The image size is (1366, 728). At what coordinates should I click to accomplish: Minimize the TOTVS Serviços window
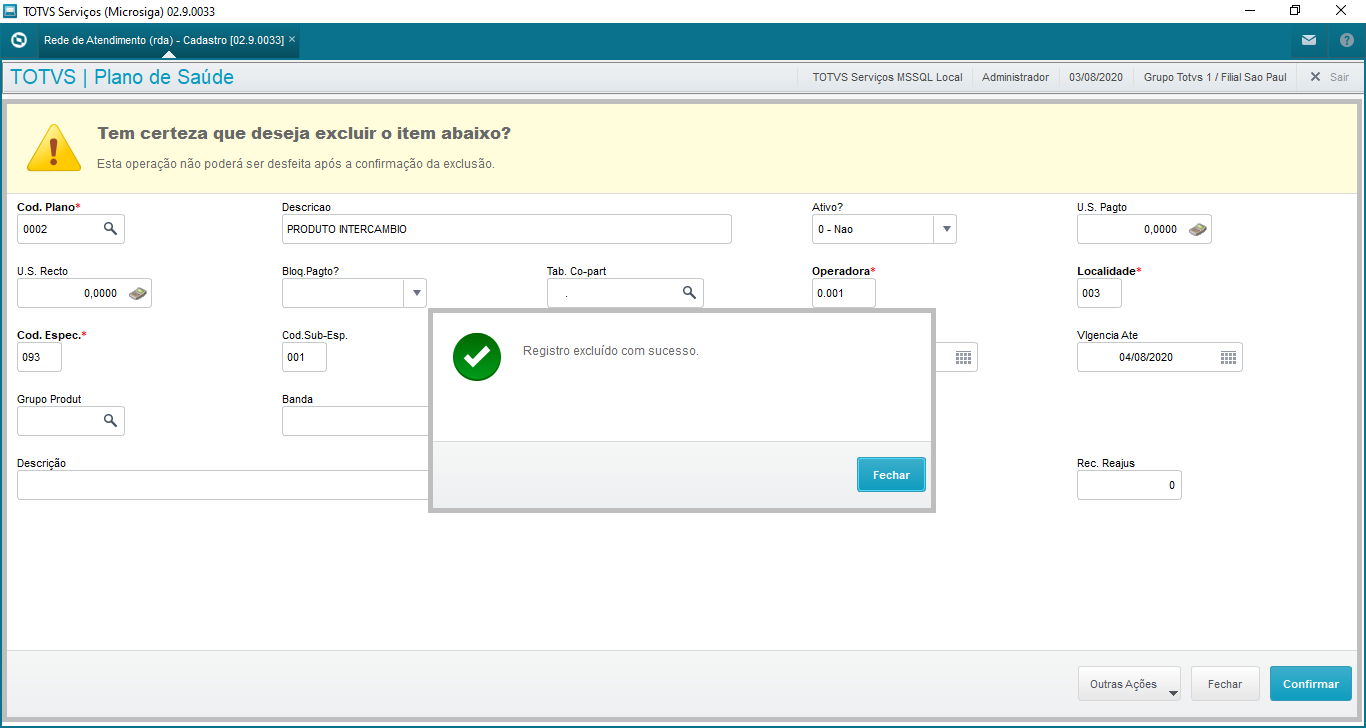click(x=1249, y=11)
